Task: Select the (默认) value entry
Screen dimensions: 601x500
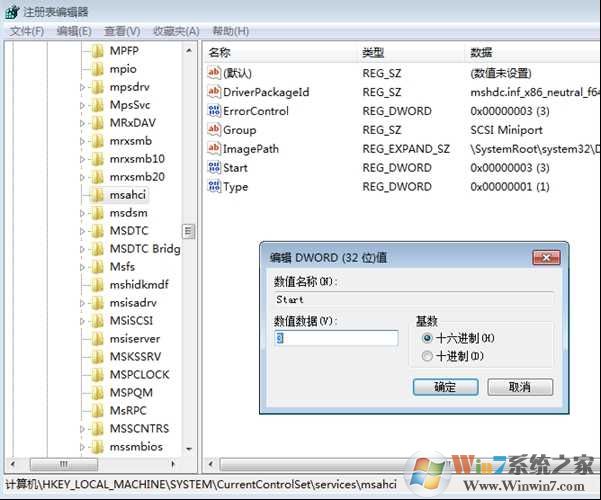Action: tap(238, 73)
